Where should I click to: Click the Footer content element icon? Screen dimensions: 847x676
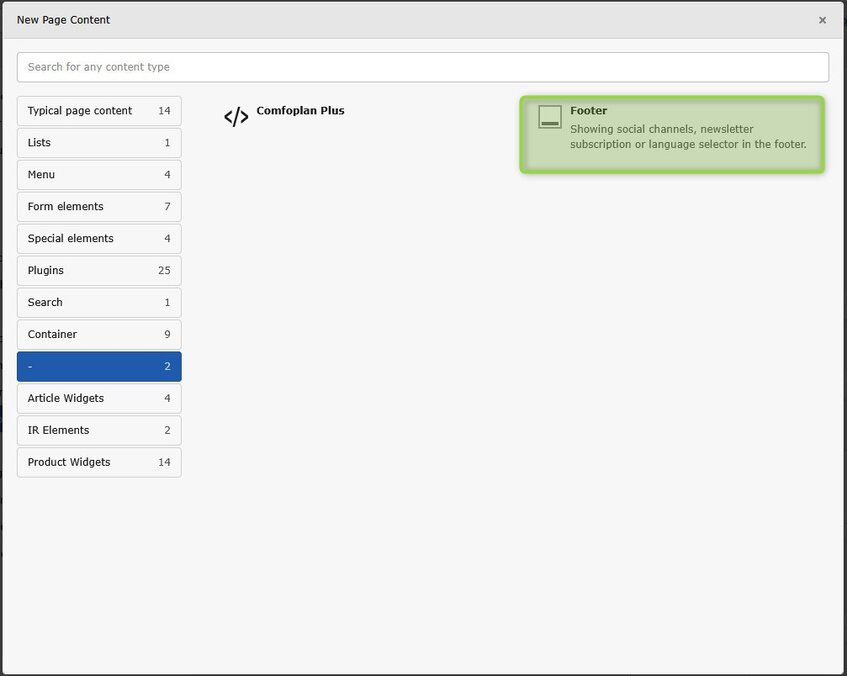pos(549,117)
